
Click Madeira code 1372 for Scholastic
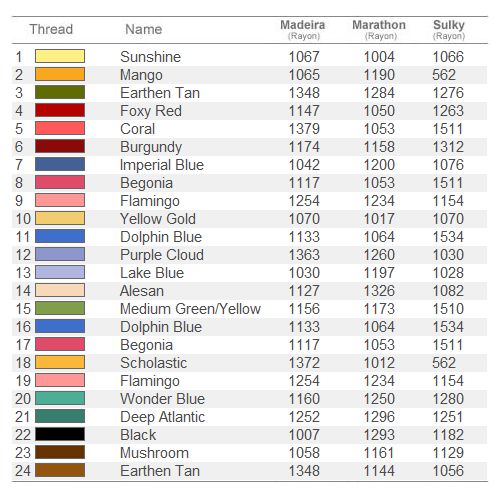[304, 363]
